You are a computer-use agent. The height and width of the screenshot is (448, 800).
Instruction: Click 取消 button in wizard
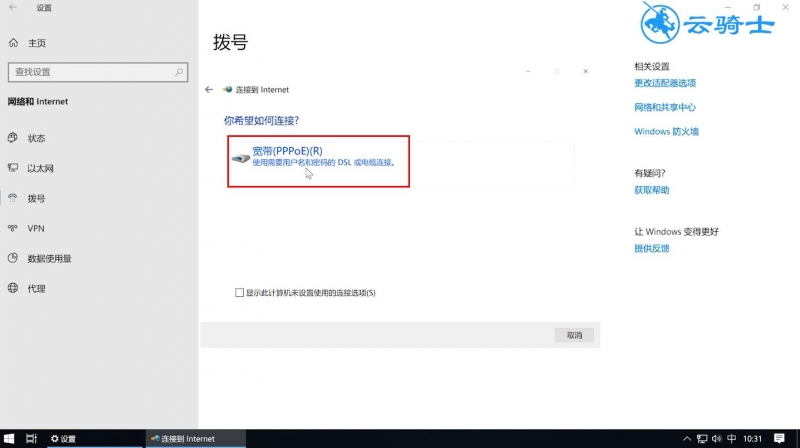point(574,335)
